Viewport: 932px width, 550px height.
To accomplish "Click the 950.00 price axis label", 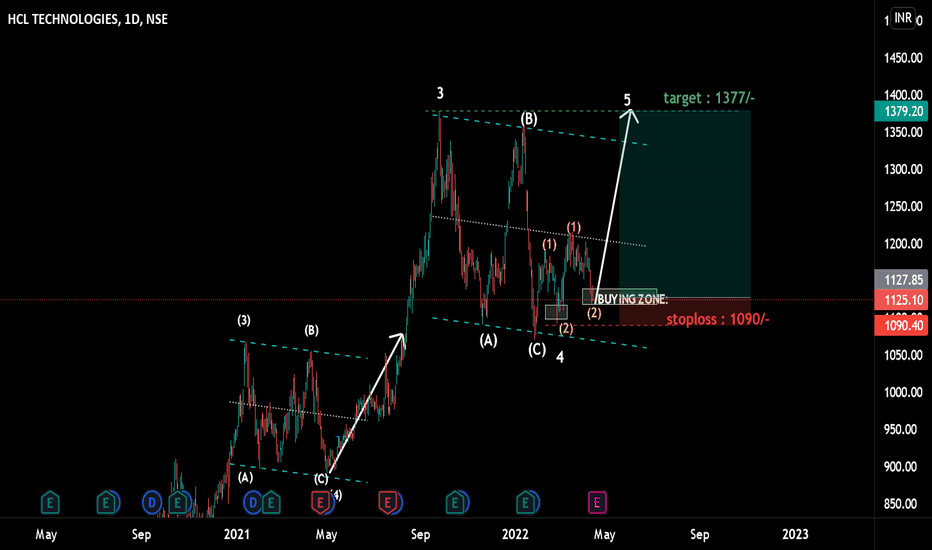I will coord(903,429).
